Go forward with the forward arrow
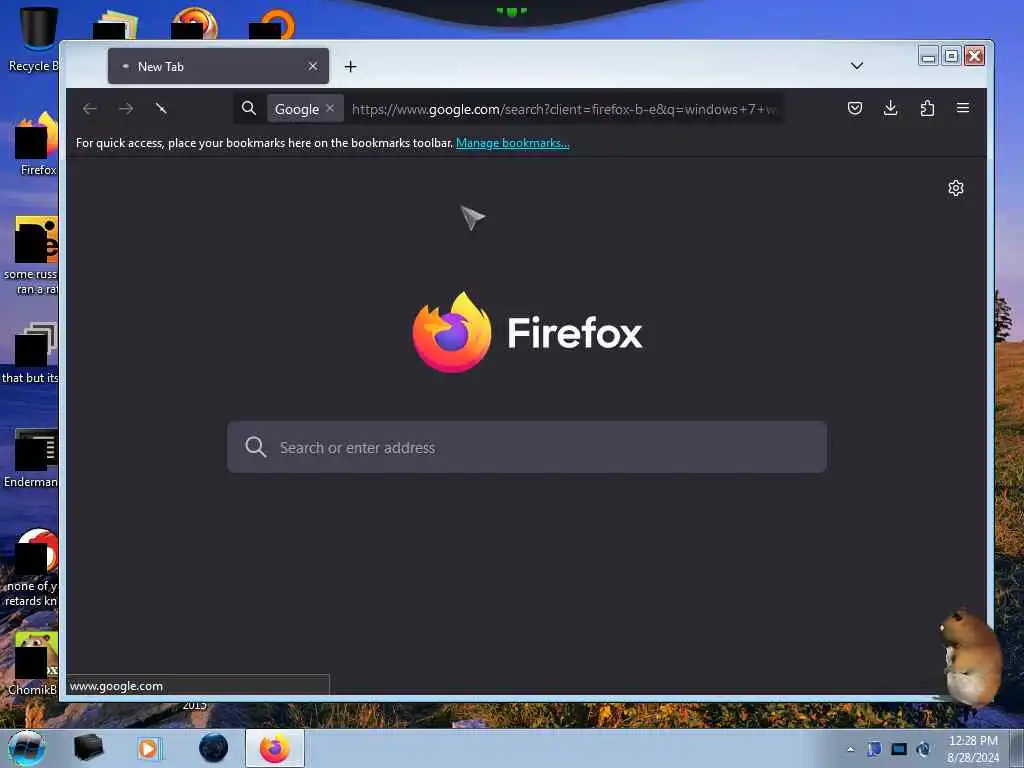 point(126,108)
